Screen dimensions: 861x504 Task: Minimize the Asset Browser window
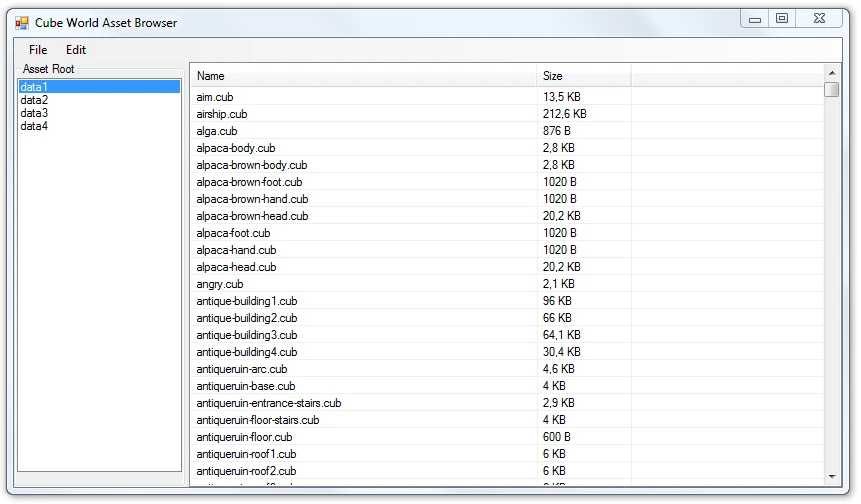pos(755,19)
